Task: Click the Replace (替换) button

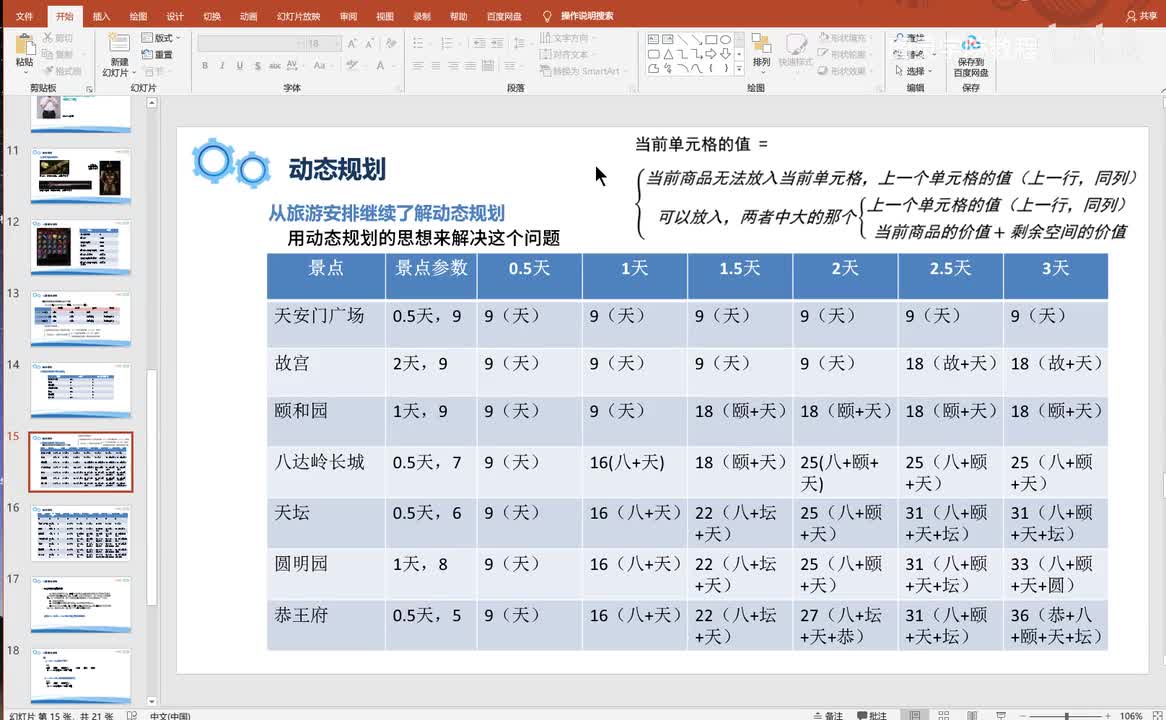Action: click(x=914, y=54)
